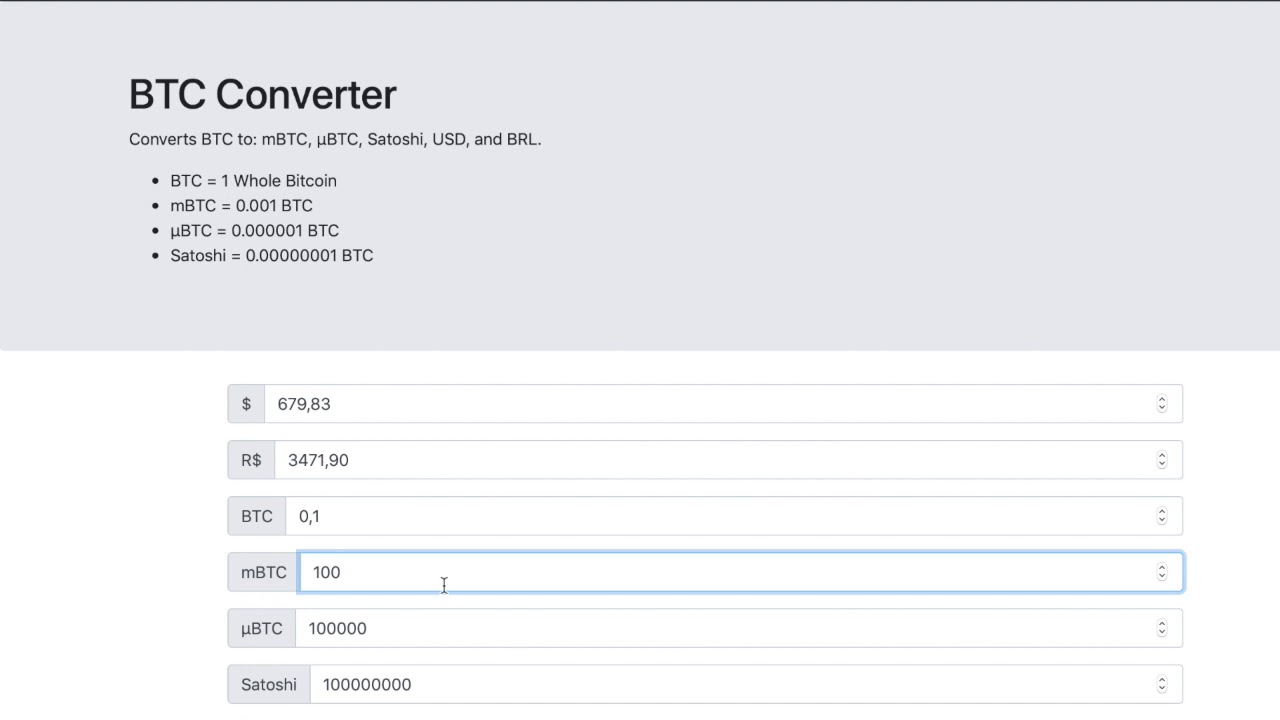
Task: Click the µBTC field stepper arrows
Action: tap(1162, 628)
